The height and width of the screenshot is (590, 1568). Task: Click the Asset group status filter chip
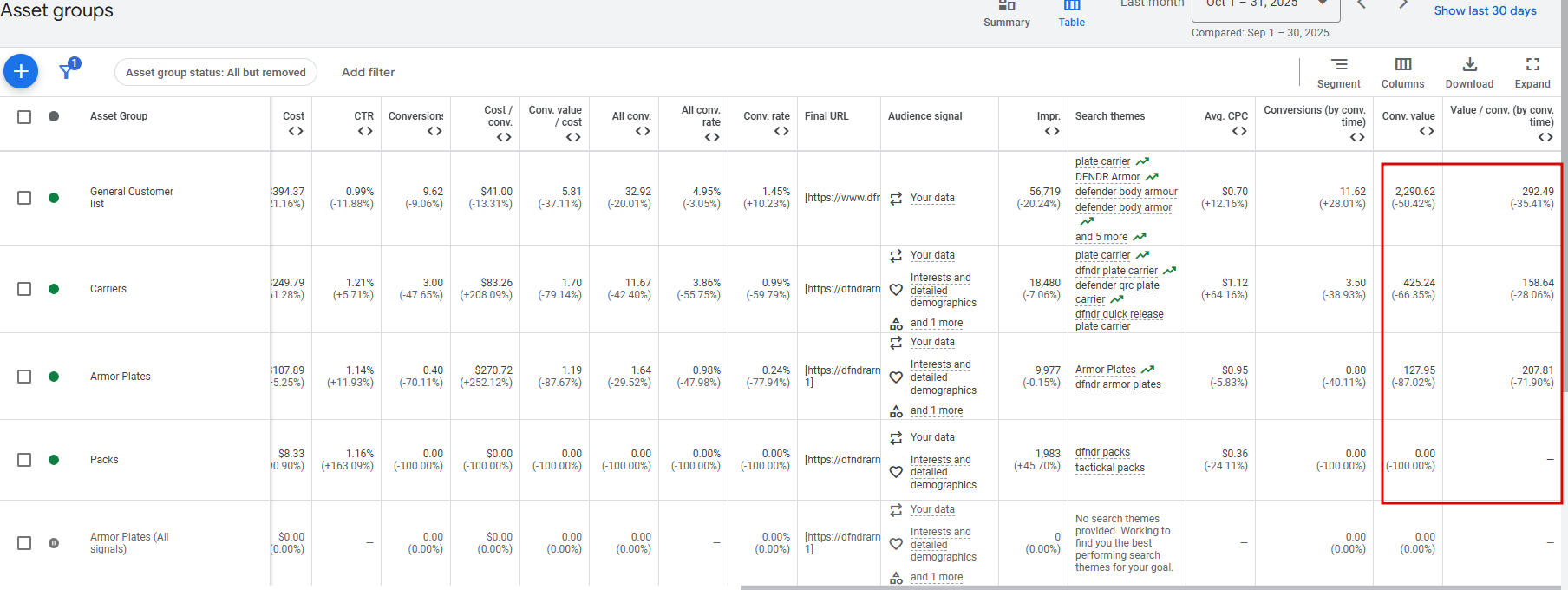(215, 72)
